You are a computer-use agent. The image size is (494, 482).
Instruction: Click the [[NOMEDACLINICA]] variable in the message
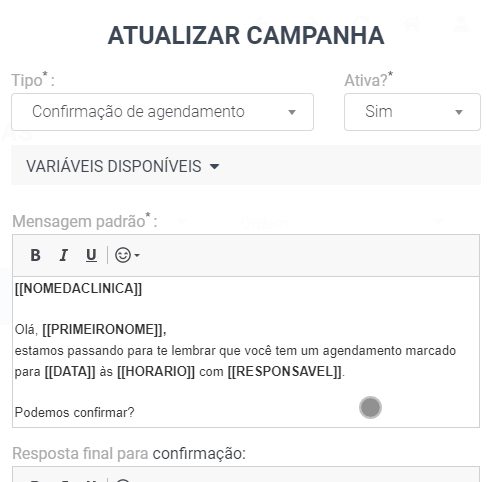click(x=78, y=288)
